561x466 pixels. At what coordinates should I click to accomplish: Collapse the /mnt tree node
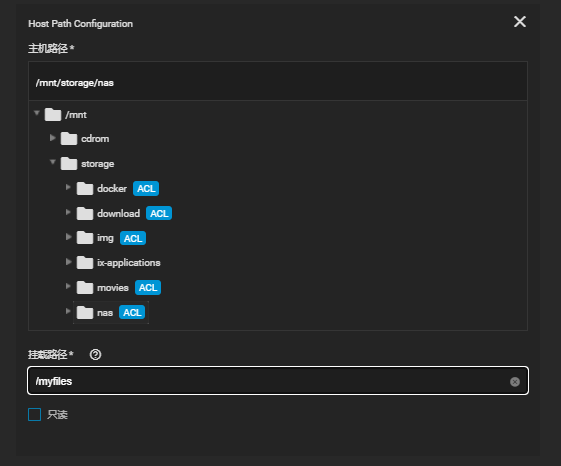(36, 113)
